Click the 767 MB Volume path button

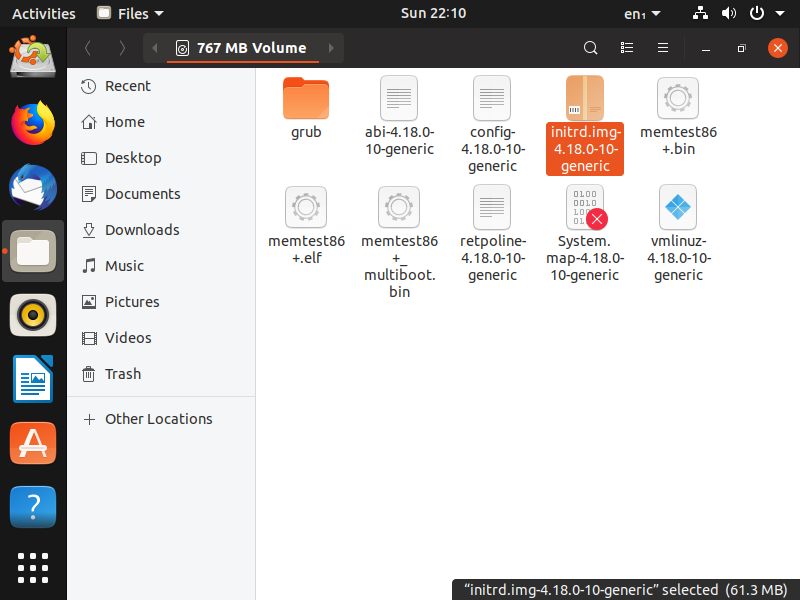point(241,47)
